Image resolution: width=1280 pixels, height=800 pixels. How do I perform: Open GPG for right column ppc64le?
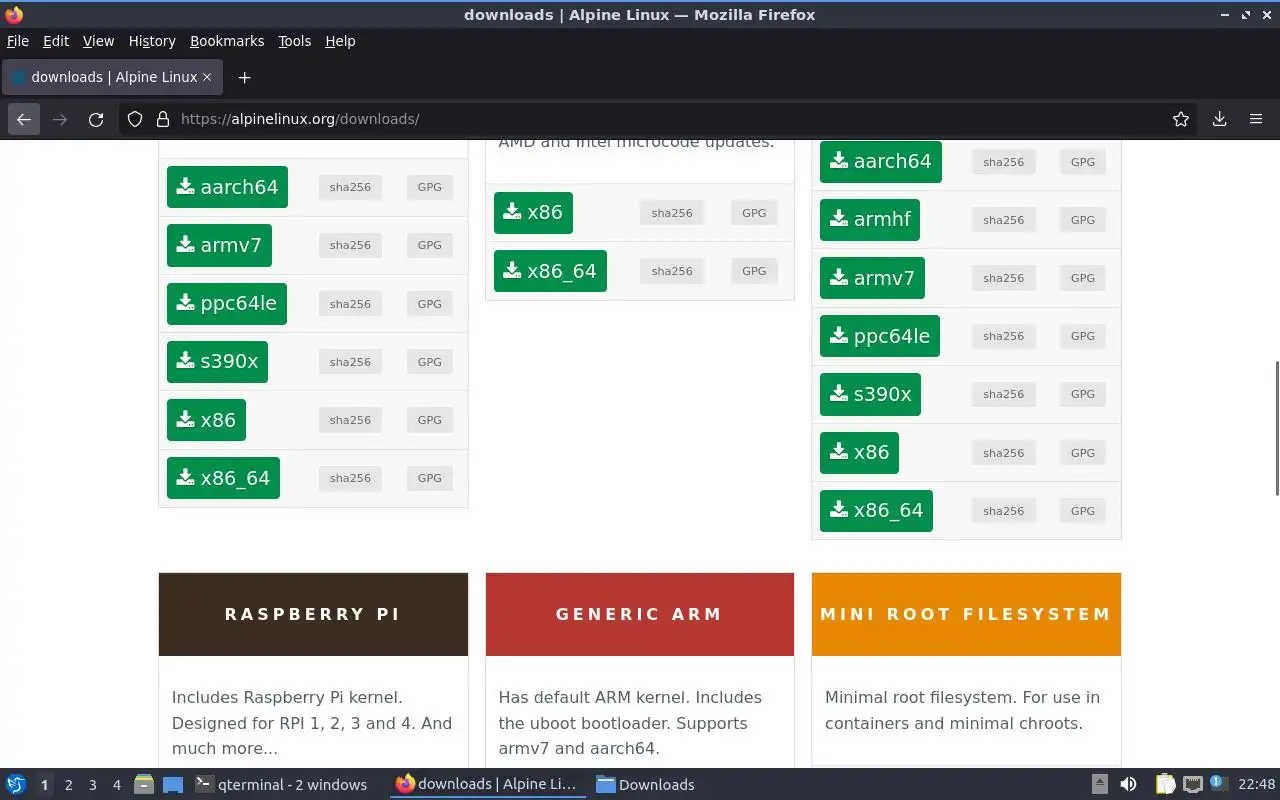(1083, 336)
